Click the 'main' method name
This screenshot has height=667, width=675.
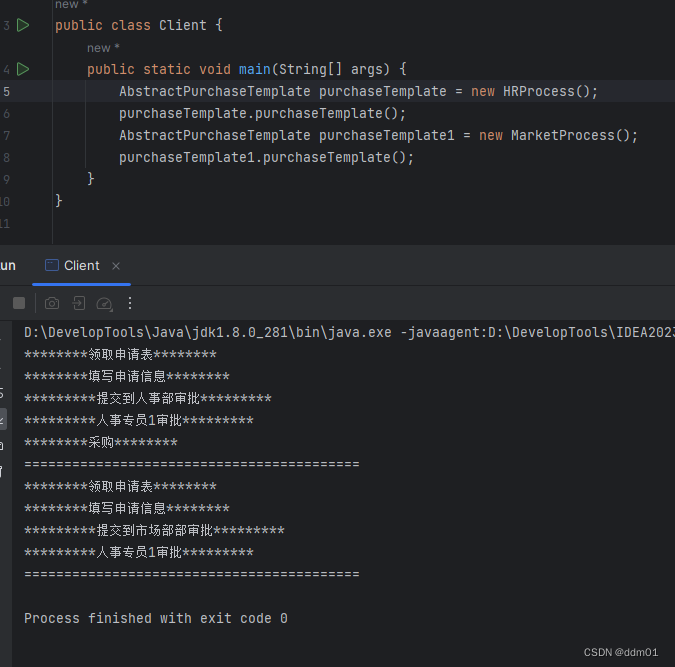255,69
